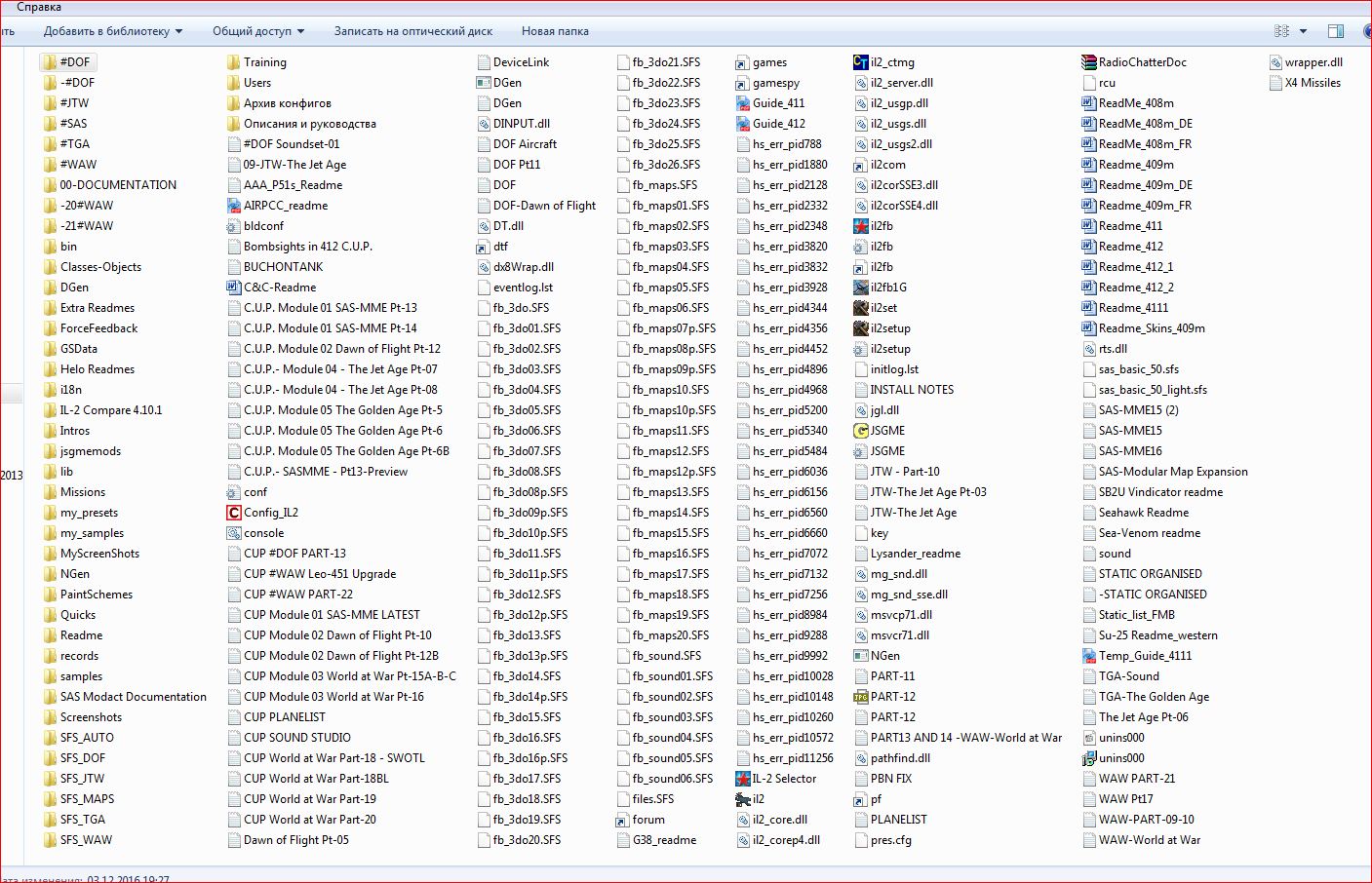The height and width of the screenshot is (883, 1372).
Task: Toggle the preview pane toolbar icon
Action: click(1337, 31)
